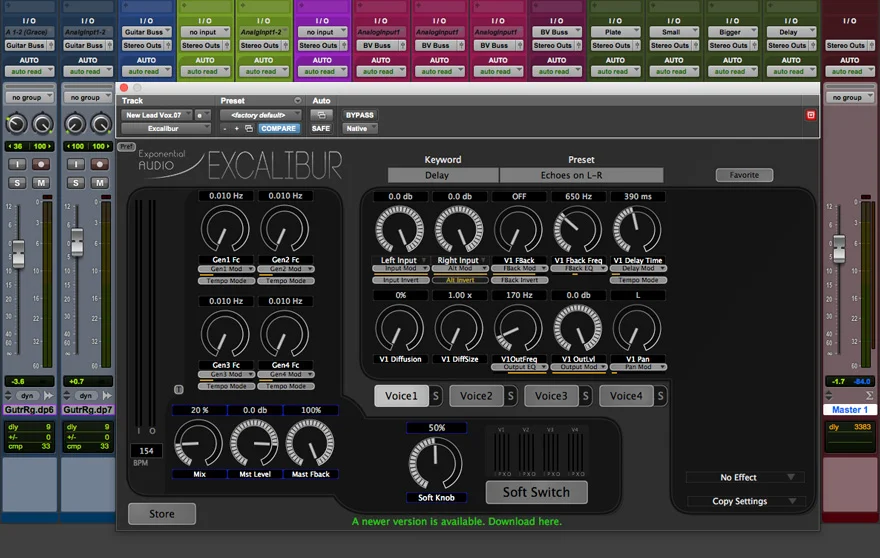Expand the Copy Settings dropdown
Viewport: 880px width, 558px height.
[745, 501]
